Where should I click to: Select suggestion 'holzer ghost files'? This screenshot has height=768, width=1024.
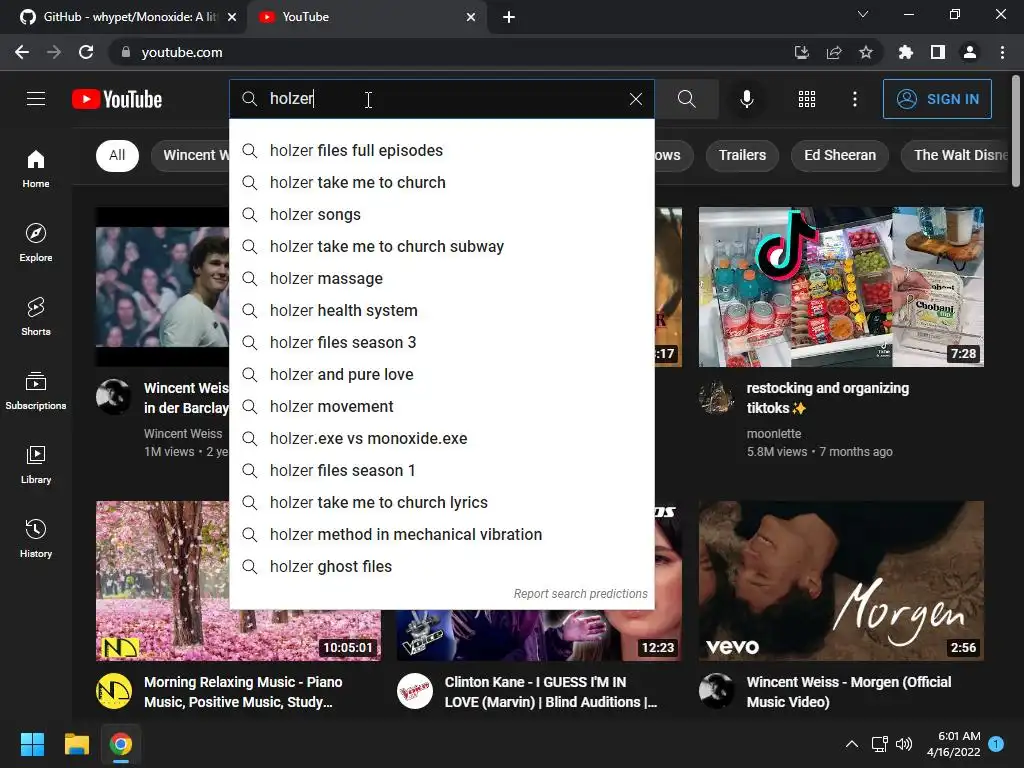(x=441, y=567)
